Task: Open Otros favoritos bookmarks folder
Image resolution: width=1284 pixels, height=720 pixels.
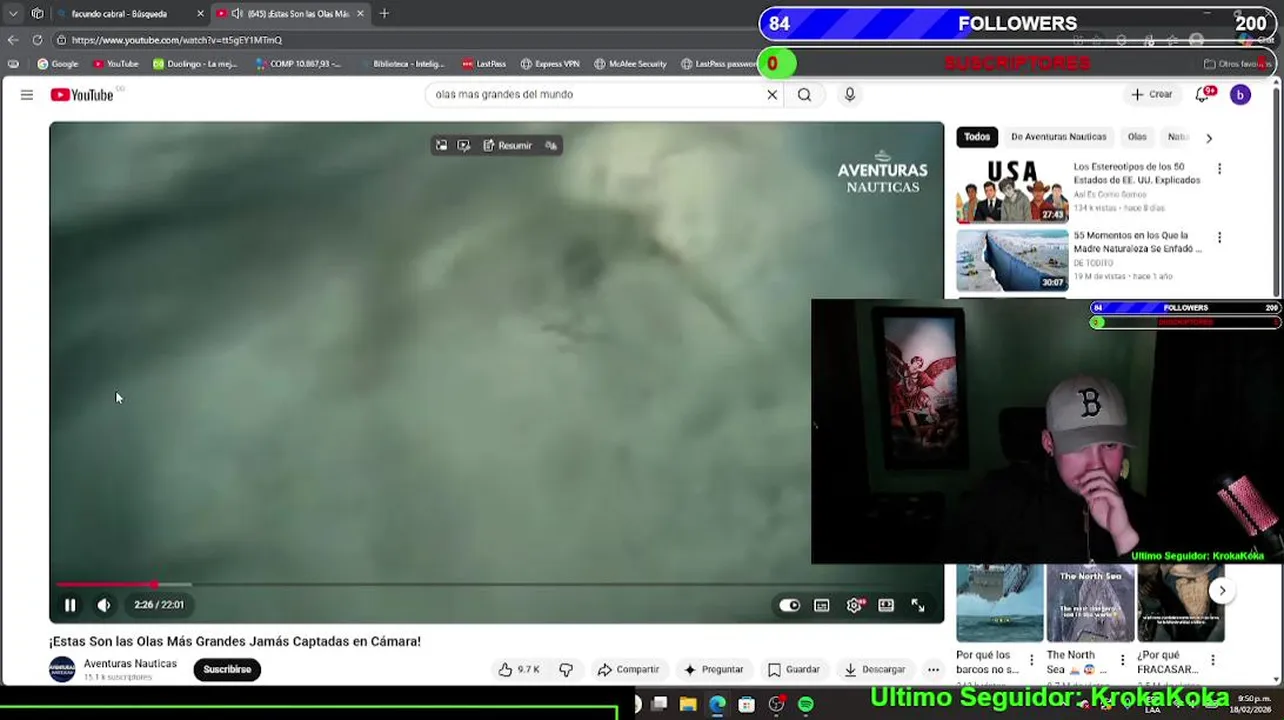Action: pyautogui.click(x=1236, y=64)
